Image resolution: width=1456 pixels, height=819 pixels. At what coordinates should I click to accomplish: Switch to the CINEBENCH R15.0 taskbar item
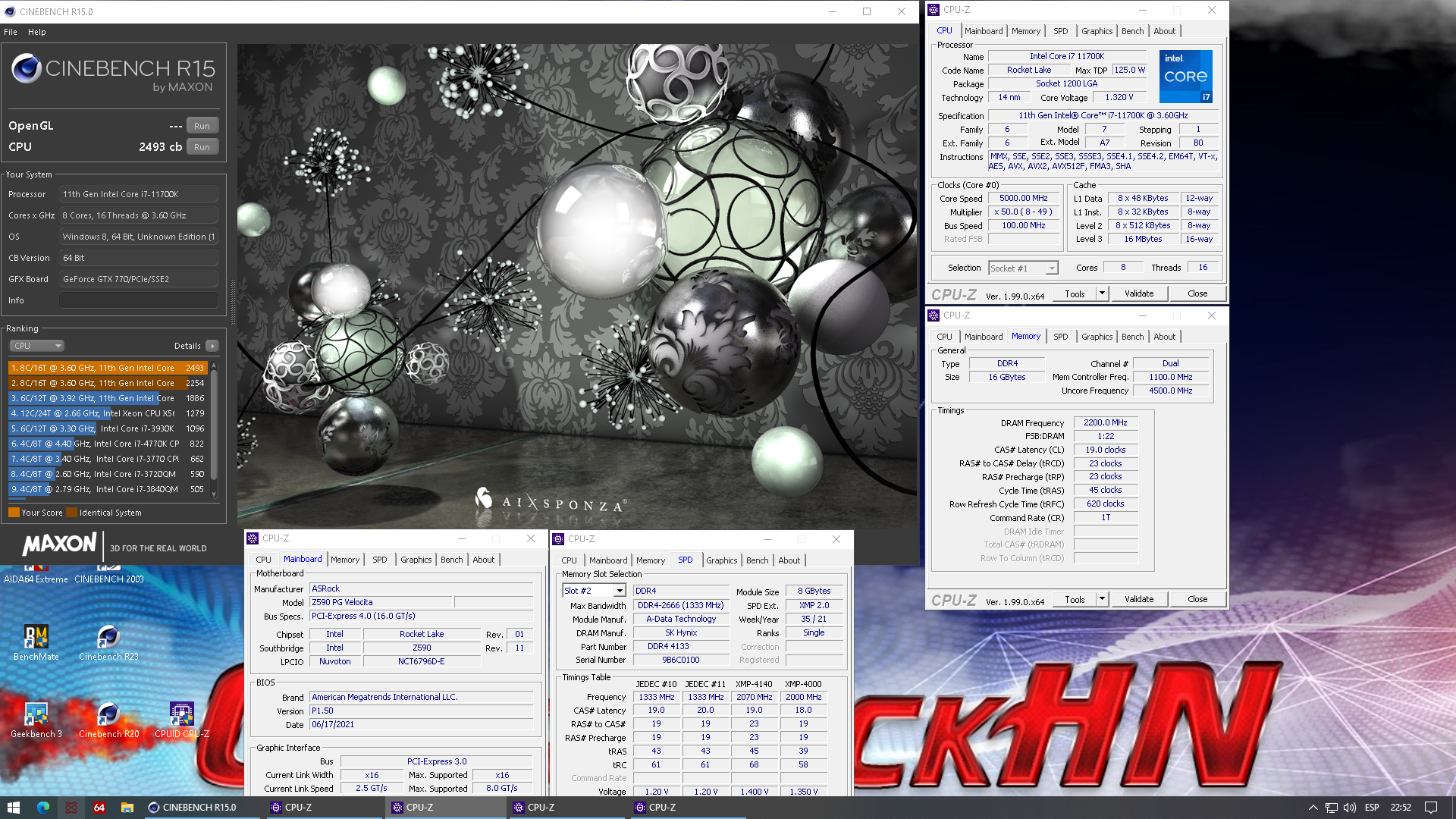202,808
